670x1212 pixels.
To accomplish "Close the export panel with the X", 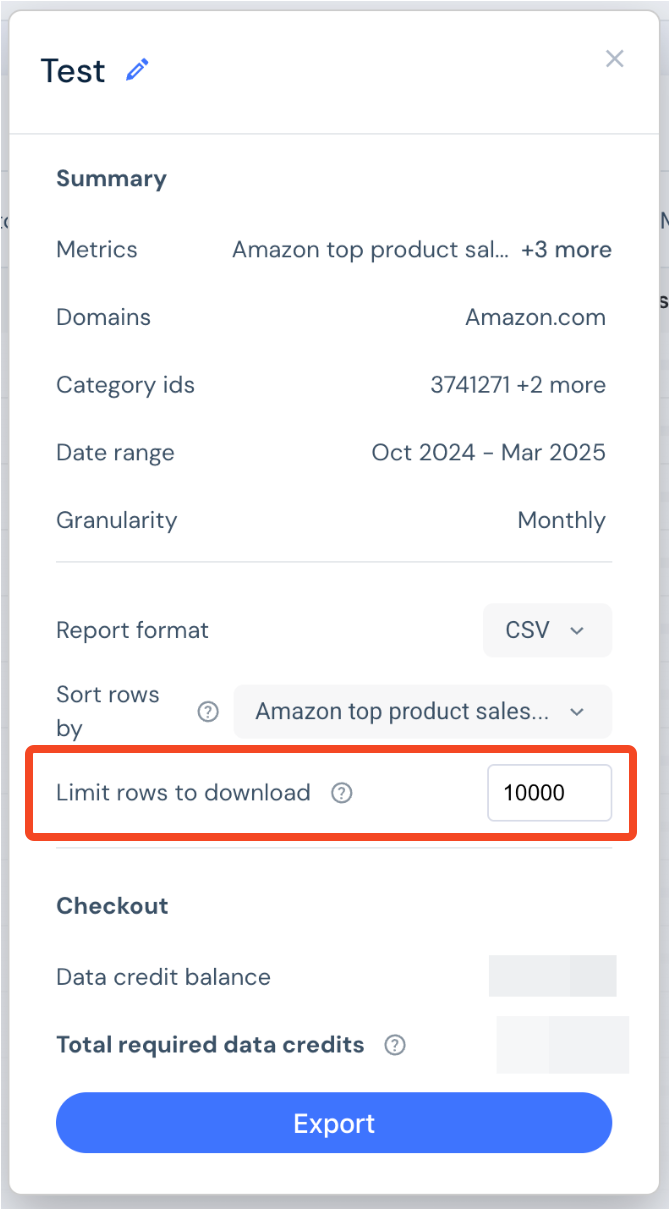I will click(615, 59).
